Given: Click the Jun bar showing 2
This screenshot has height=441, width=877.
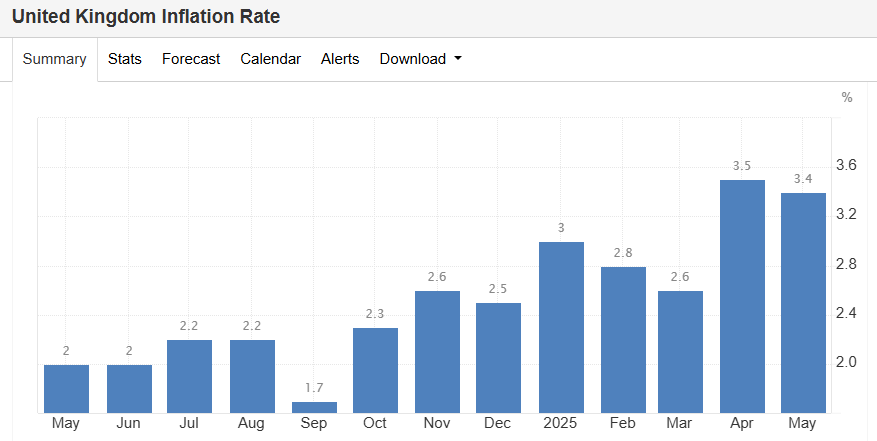Looking at the screenshot, I should pos(129,388).
